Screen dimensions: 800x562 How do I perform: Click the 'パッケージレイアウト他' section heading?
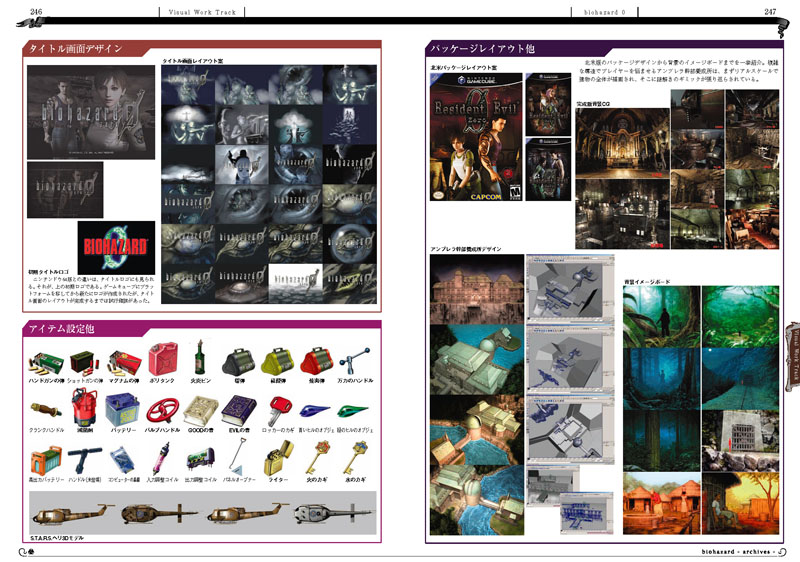(x=482, y=48)
